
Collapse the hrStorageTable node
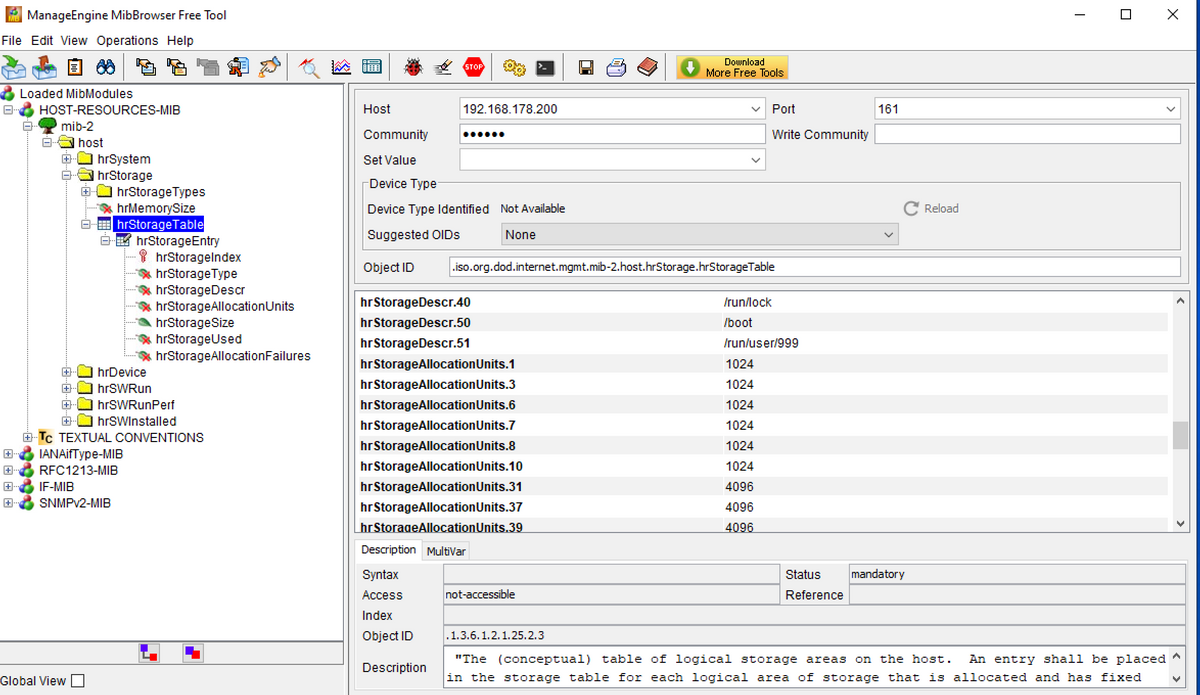tap(86, 224)
